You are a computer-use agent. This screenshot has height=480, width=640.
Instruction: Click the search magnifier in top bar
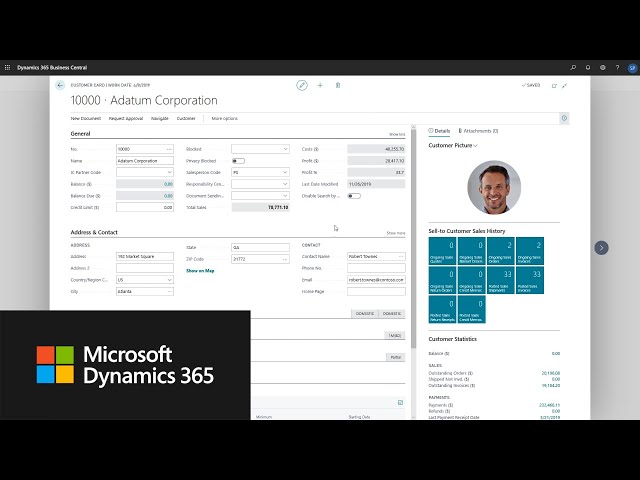(x=573, y=67)
